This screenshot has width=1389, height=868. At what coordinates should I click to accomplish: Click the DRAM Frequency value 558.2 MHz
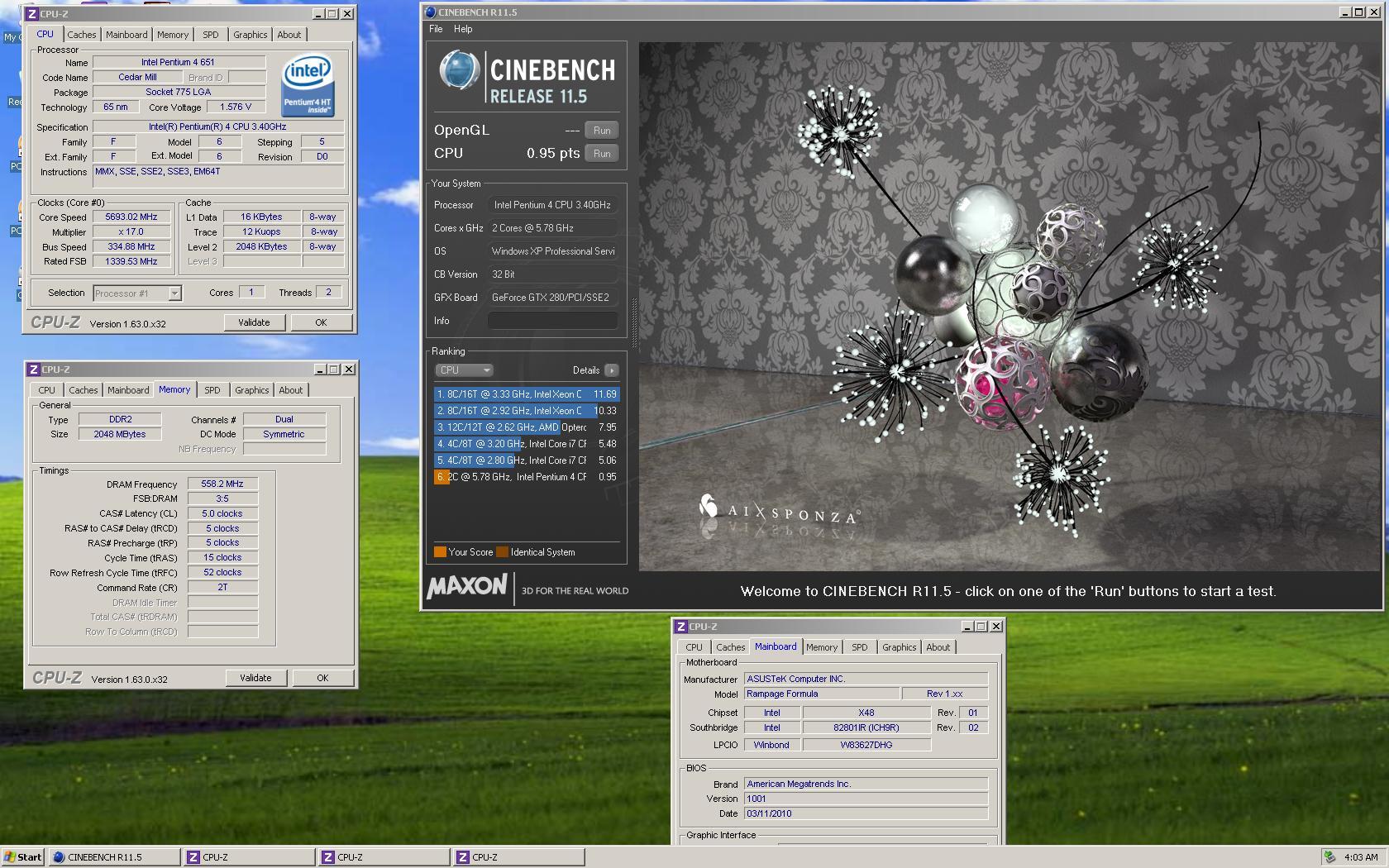[222, 484]
